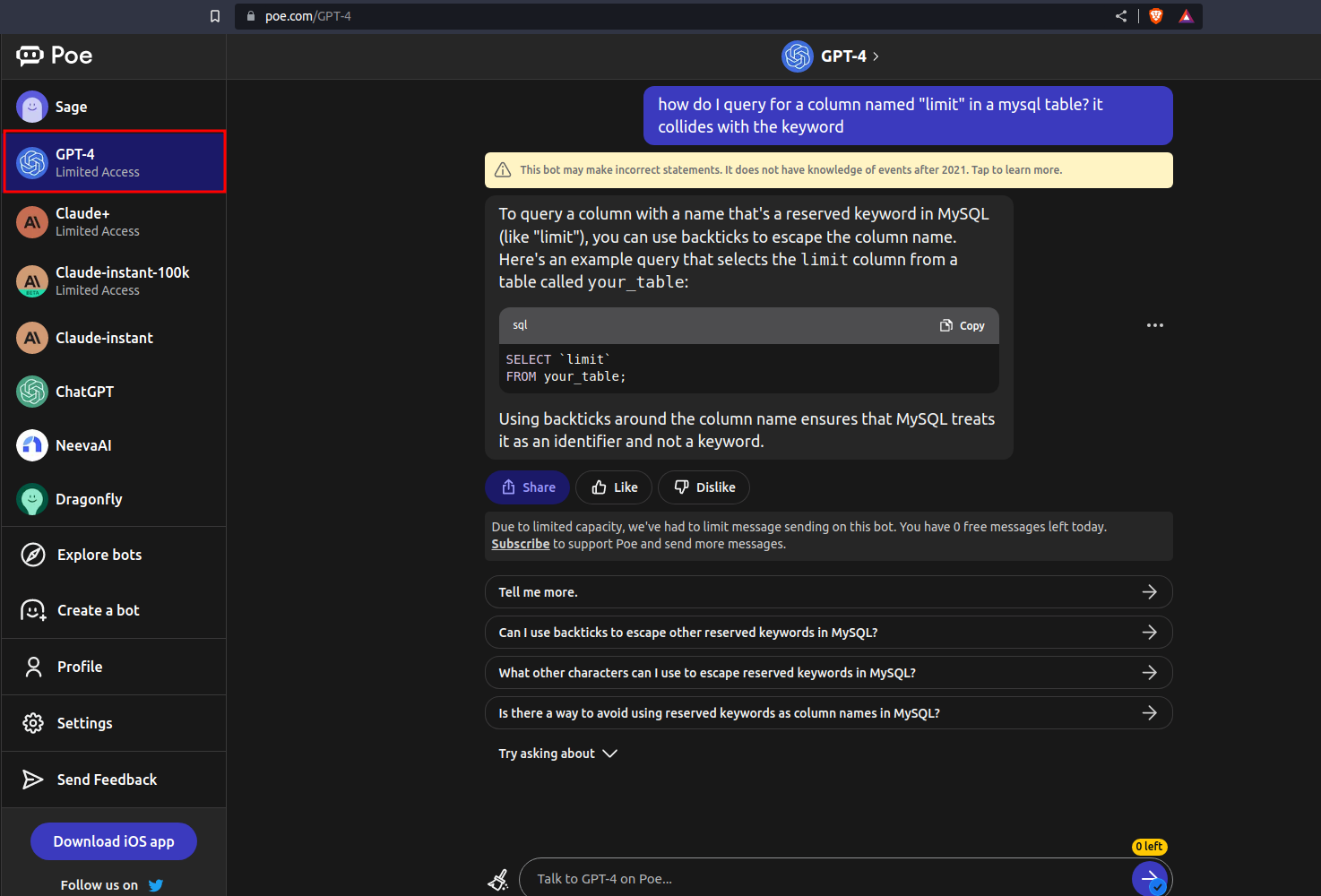Click the Settings gear icon
Viewport: 1321px width, 896px height.
click(x=33, y=723)
